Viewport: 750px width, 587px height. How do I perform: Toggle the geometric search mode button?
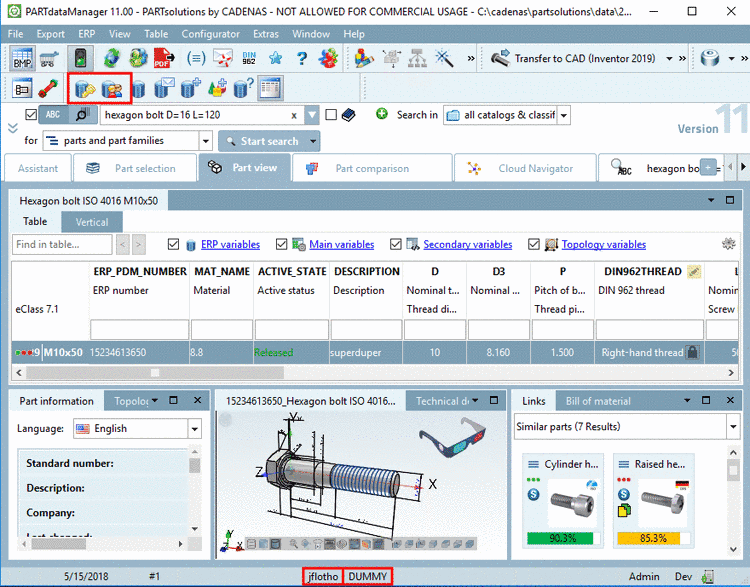[x=83, y=115]
